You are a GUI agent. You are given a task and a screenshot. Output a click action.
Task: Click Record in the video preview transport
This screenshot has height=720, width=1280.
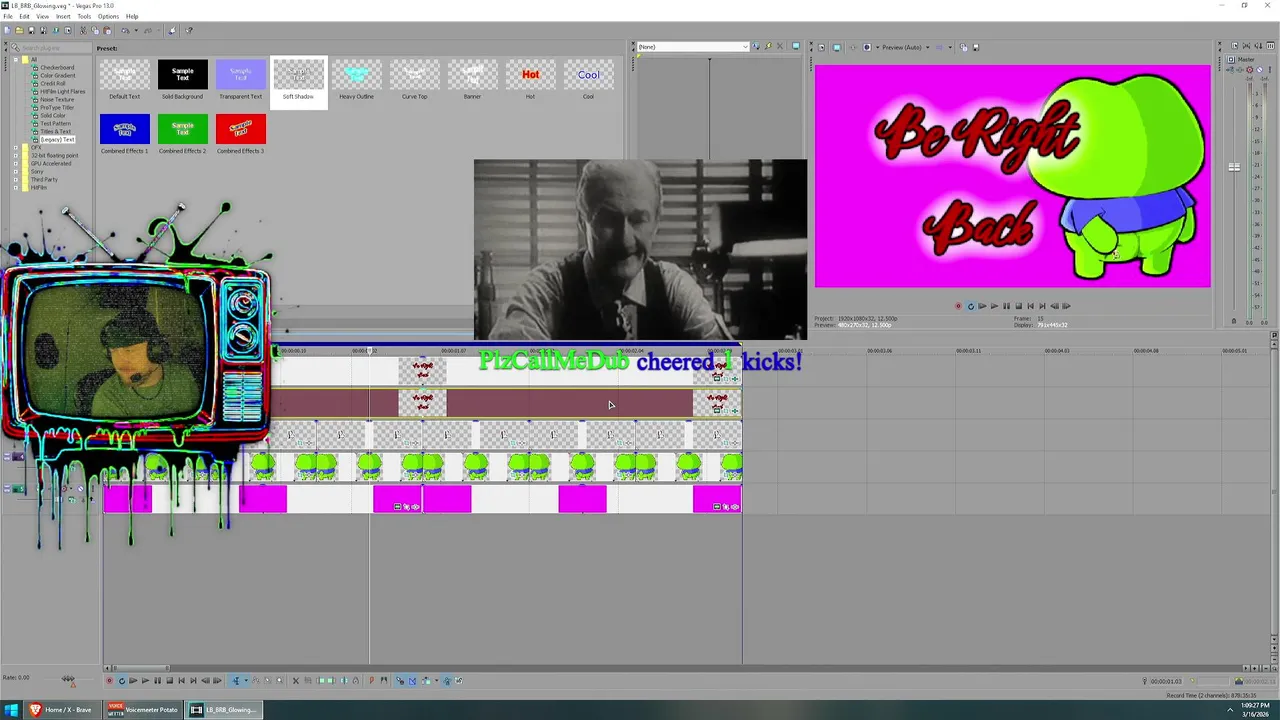point(958,306)
